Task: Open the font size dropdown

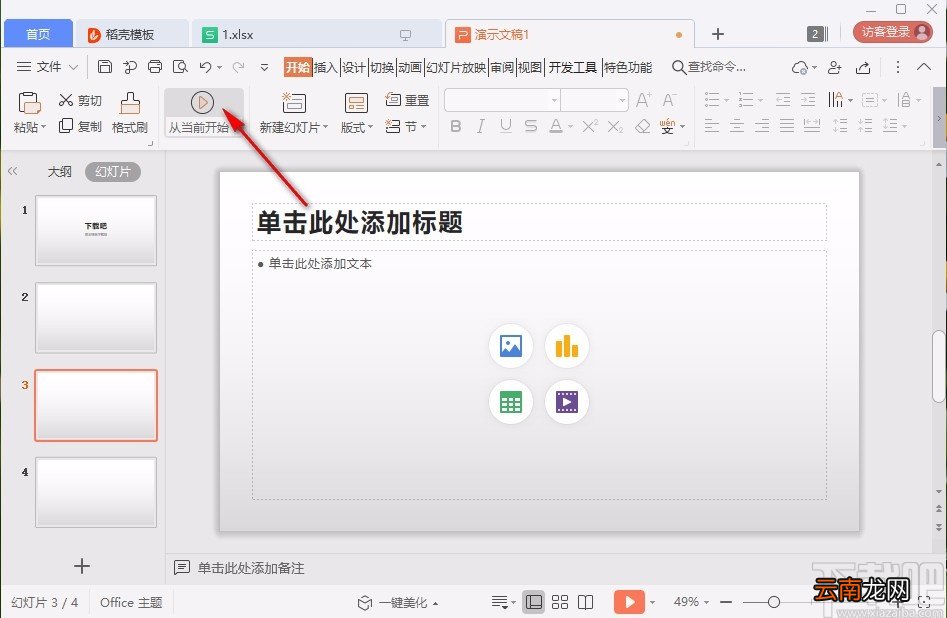Action: (622, 100)
